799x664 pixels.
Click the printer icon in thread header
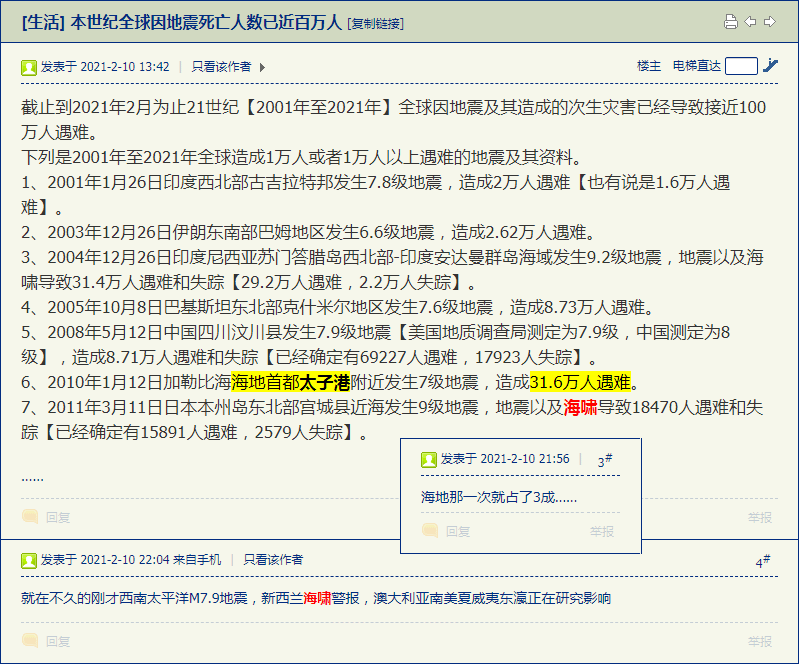tap(731, 22)
